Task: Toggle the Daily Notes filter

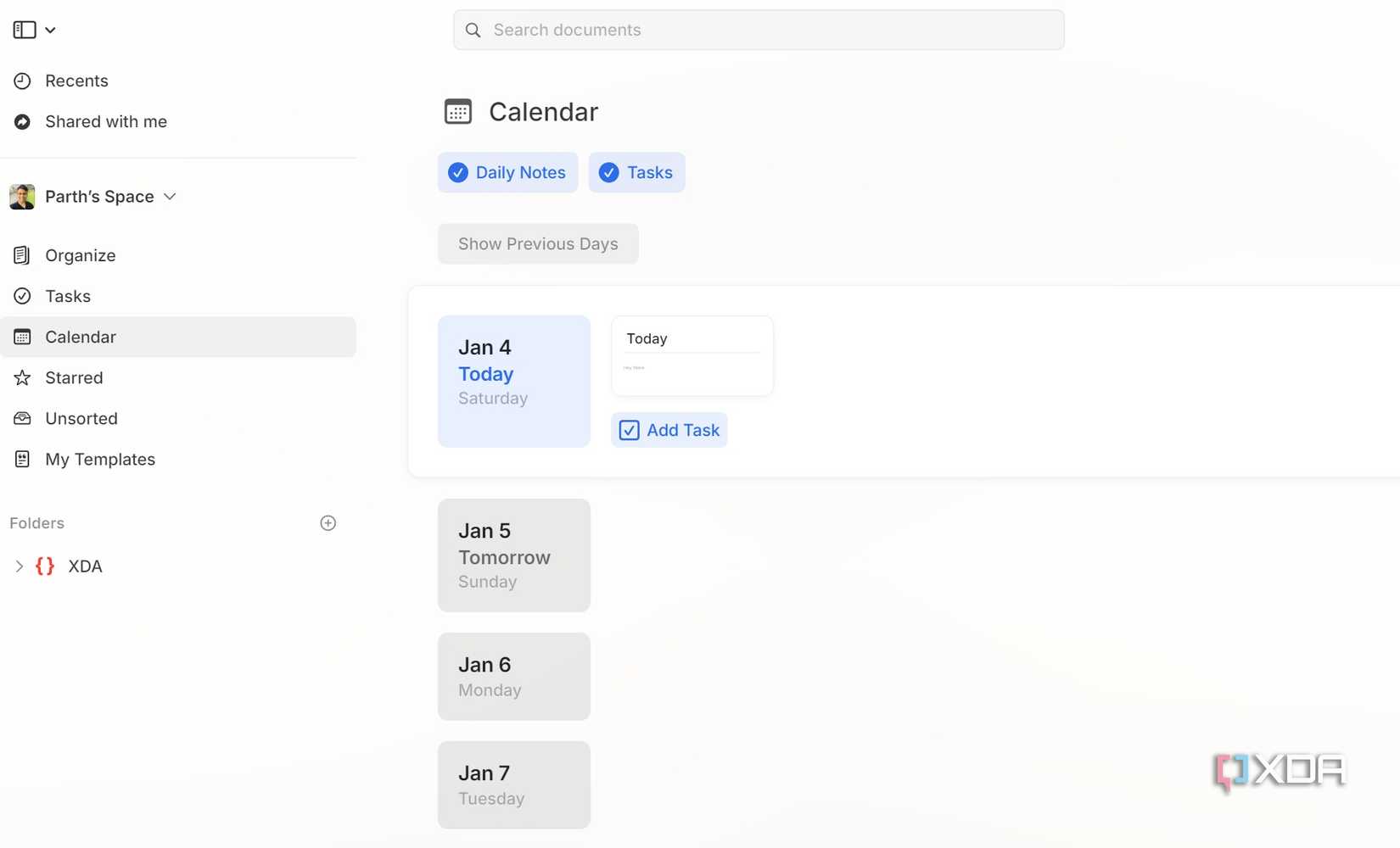Action: pos(507,172)
